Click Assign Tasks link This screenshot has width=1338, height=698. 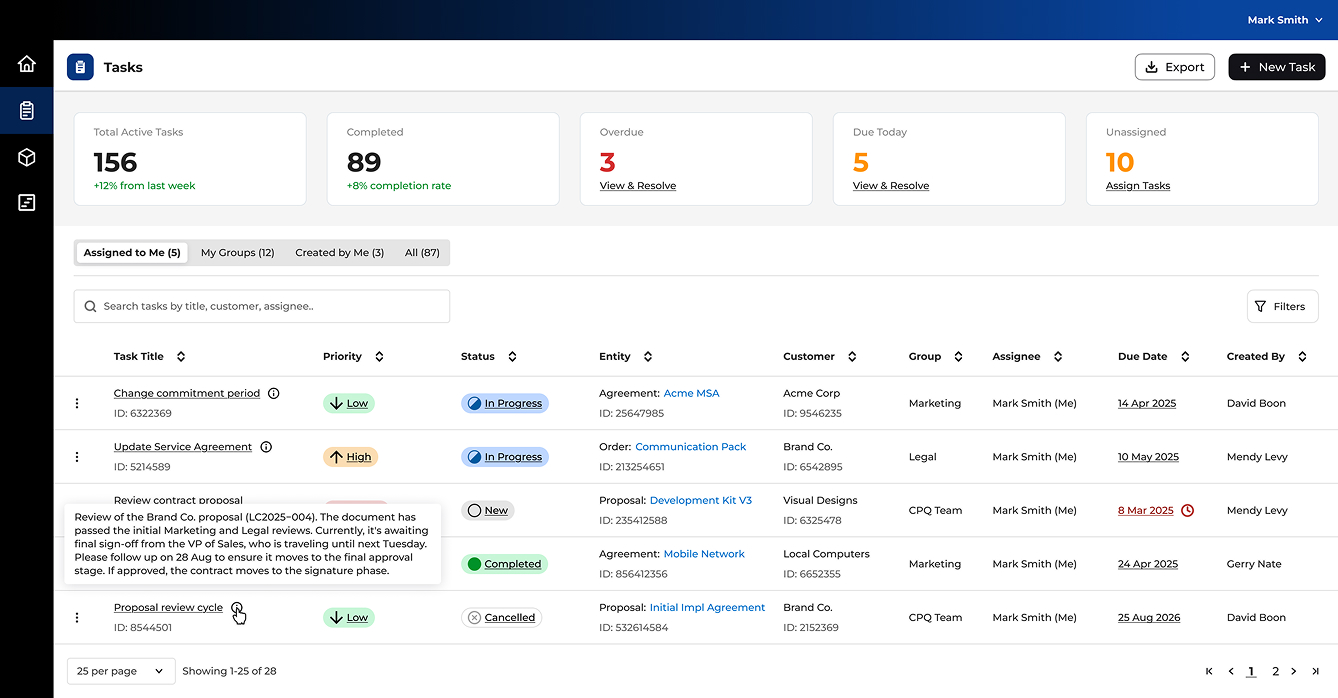1138,186
